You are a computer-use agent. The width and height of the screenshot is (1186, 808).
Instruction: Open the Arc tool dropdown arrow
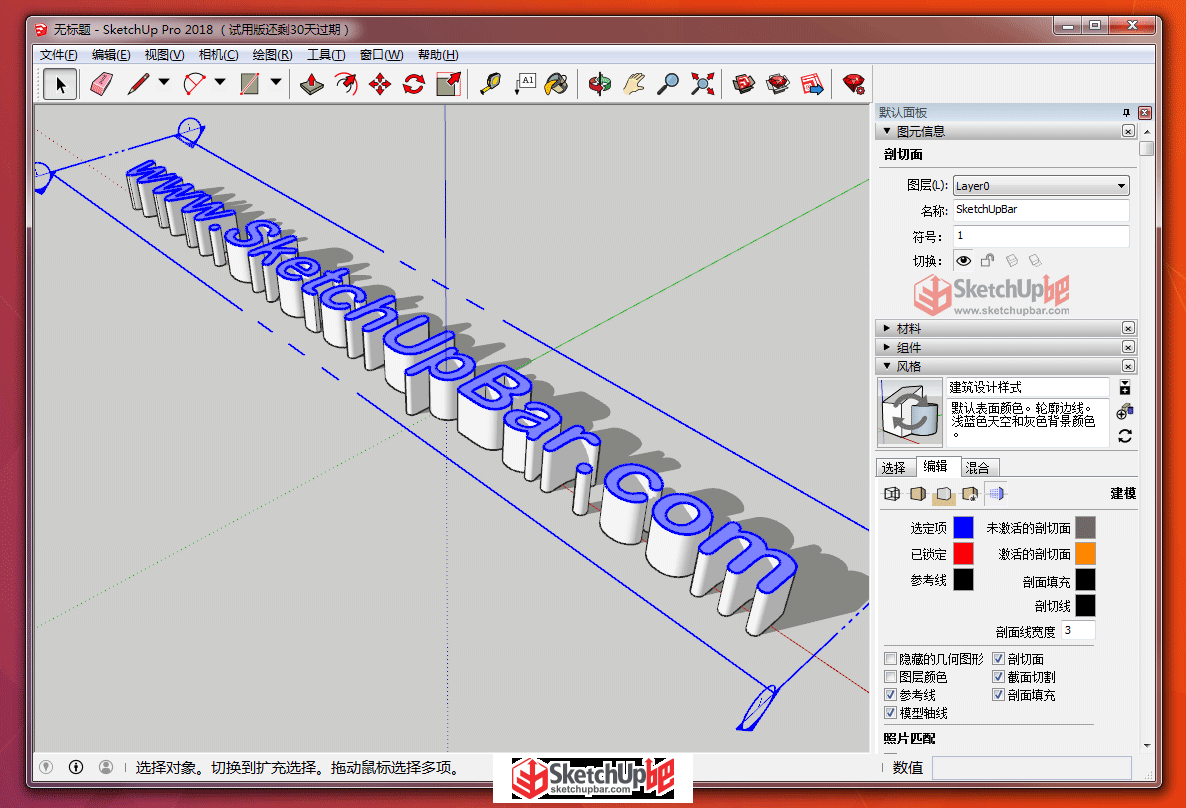coord(220,82)
